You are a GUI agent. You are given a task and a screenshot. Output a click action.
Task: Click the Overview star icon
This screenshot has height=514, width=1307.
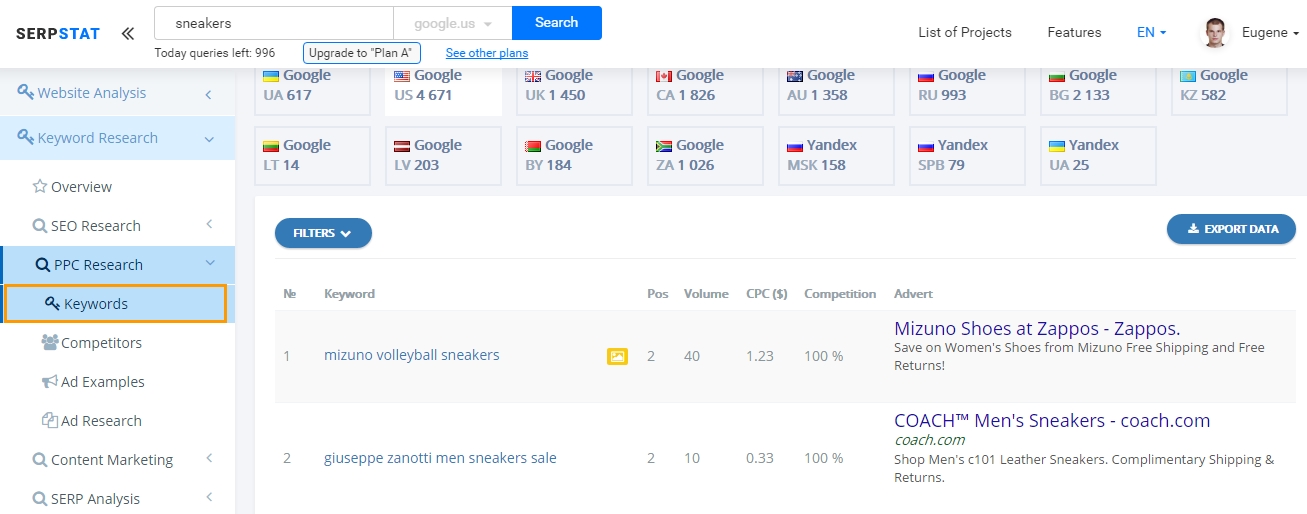point(40,186)
